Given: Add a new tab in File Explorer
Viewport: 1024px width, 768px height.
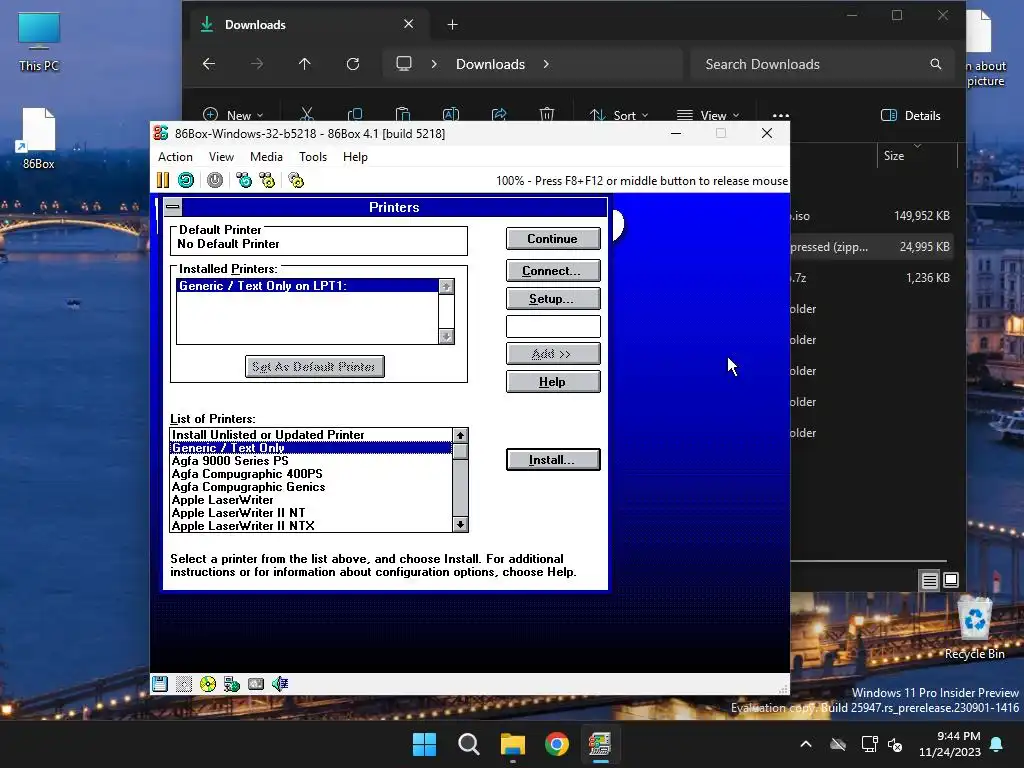Looking at the screenshot, I should coord(453,25).
